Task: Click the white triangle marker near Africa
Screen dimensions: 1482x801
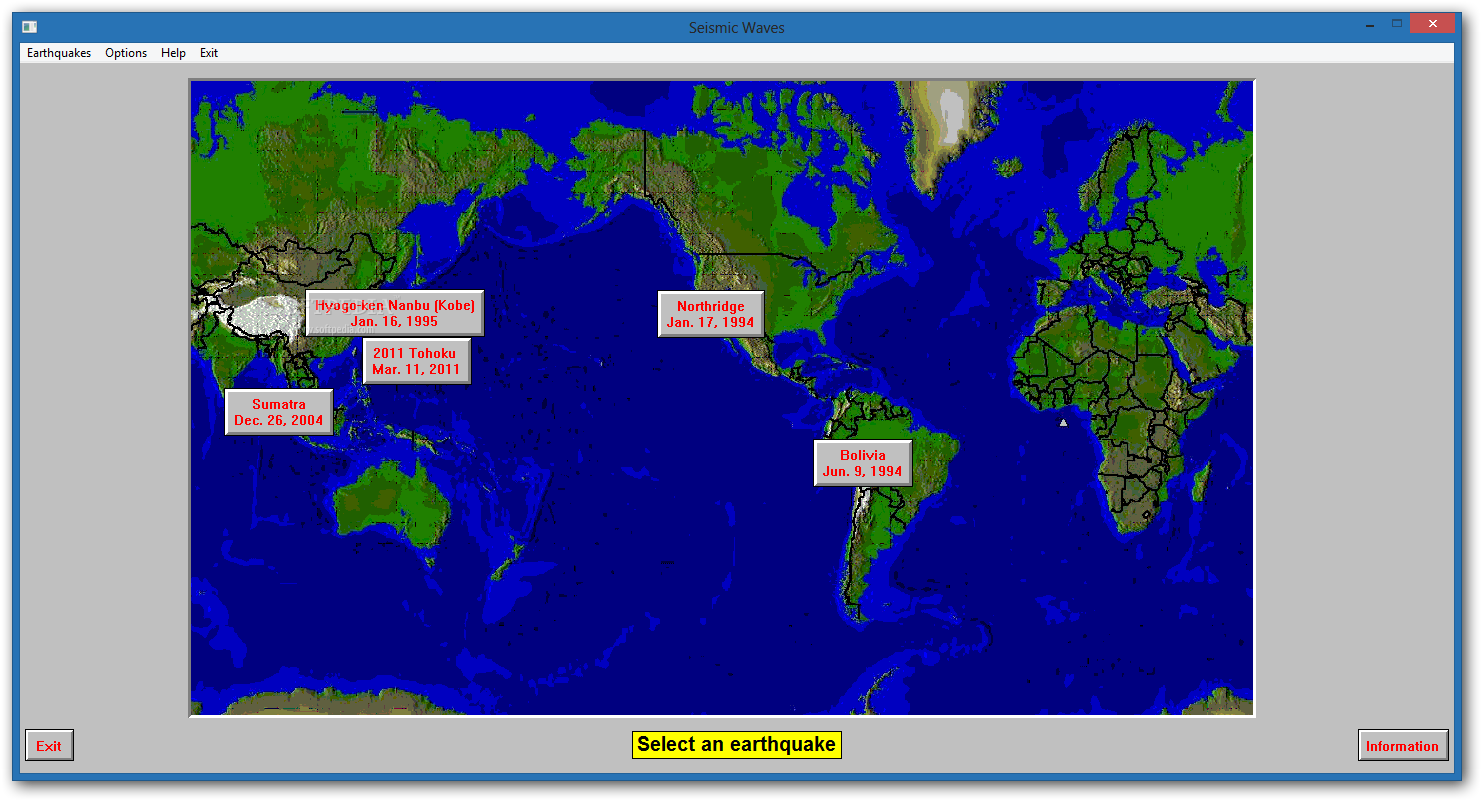Action: [1063, 423]
